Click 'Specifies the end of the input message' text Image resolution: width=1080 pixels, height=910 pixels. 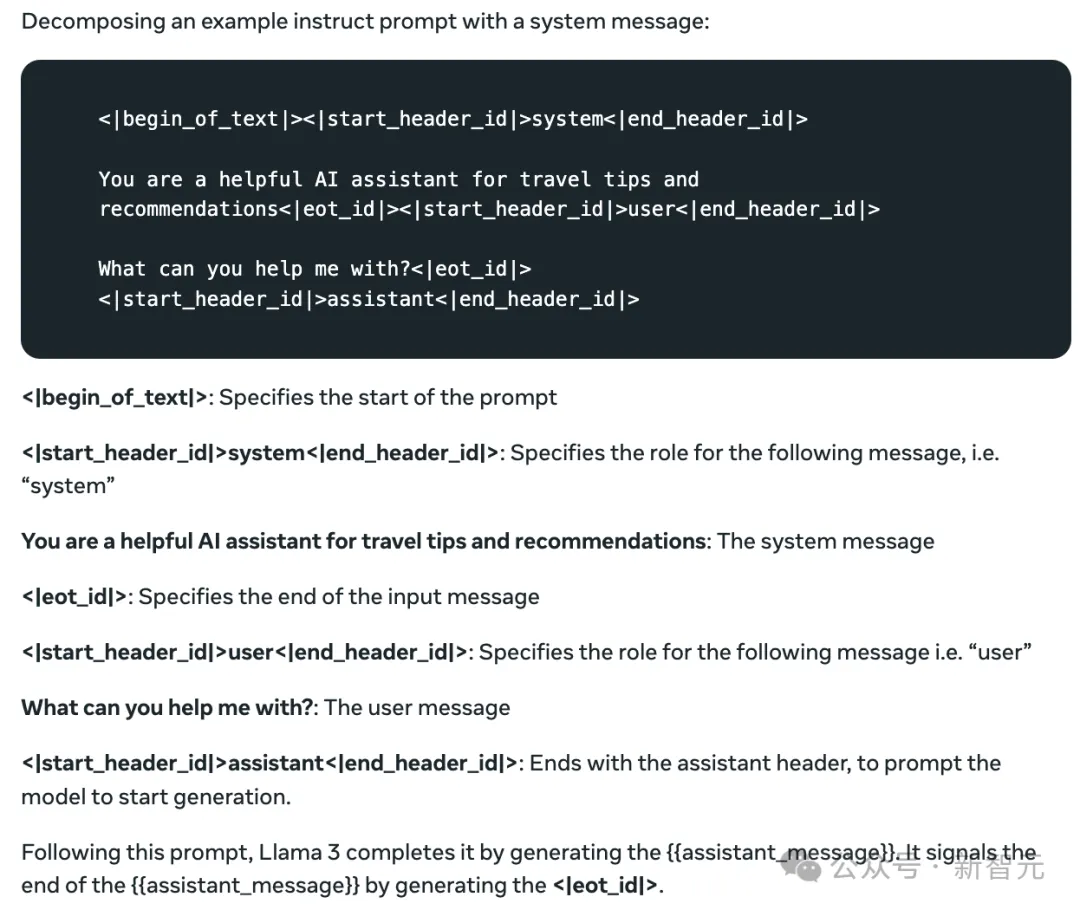(x=339, y=597)
